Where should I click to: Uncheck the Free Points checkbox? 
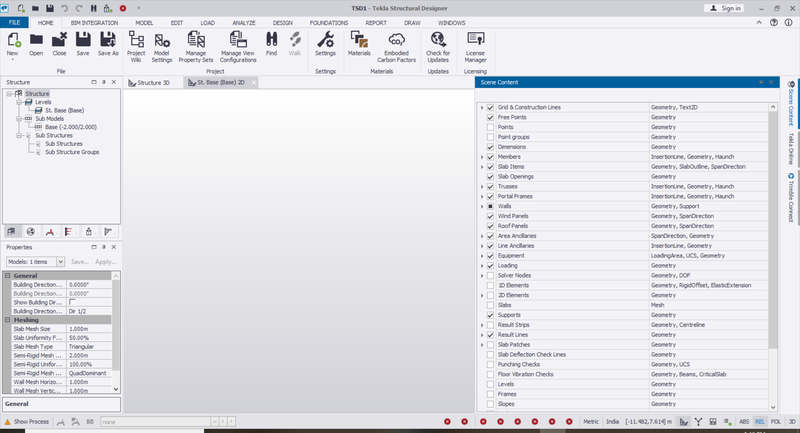[490, 117]
